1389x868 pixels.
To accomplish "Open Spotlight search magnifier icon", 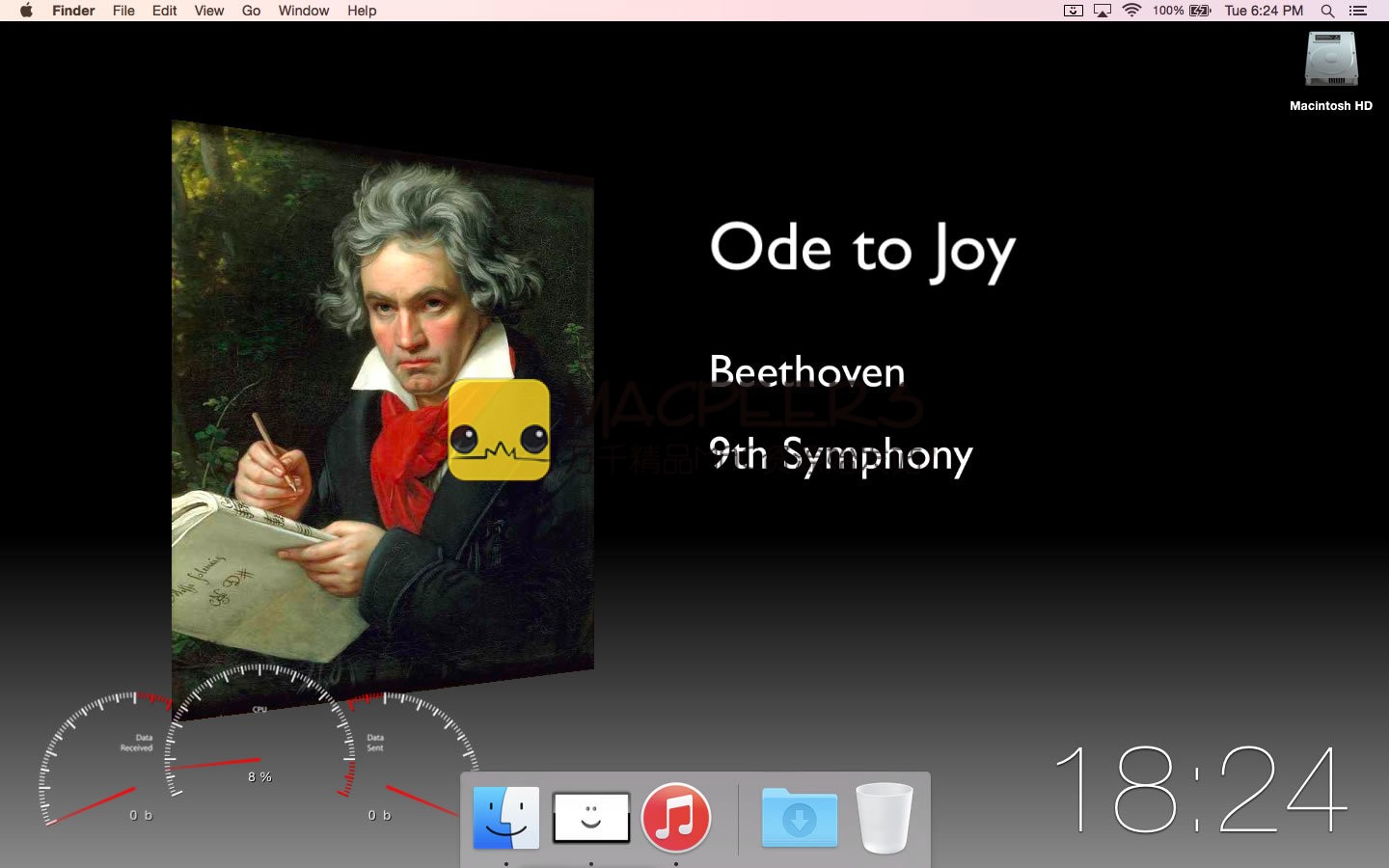I will (1328, 11).
